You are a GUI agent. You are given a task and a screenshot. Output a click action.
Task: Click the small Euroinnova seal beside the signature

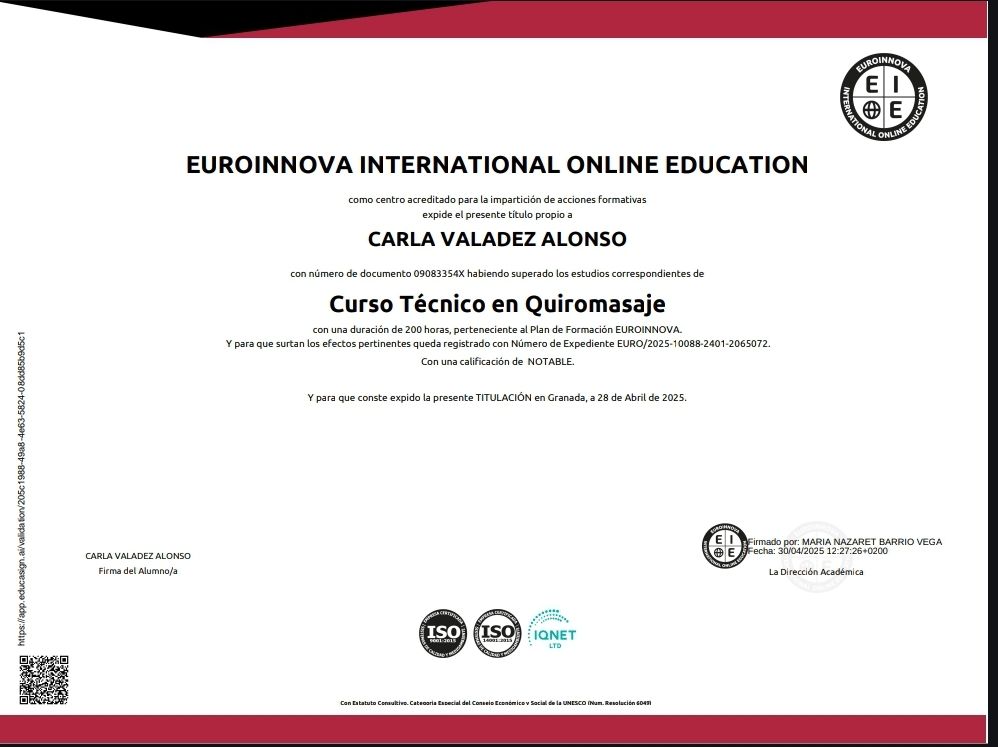click(724, 546)
